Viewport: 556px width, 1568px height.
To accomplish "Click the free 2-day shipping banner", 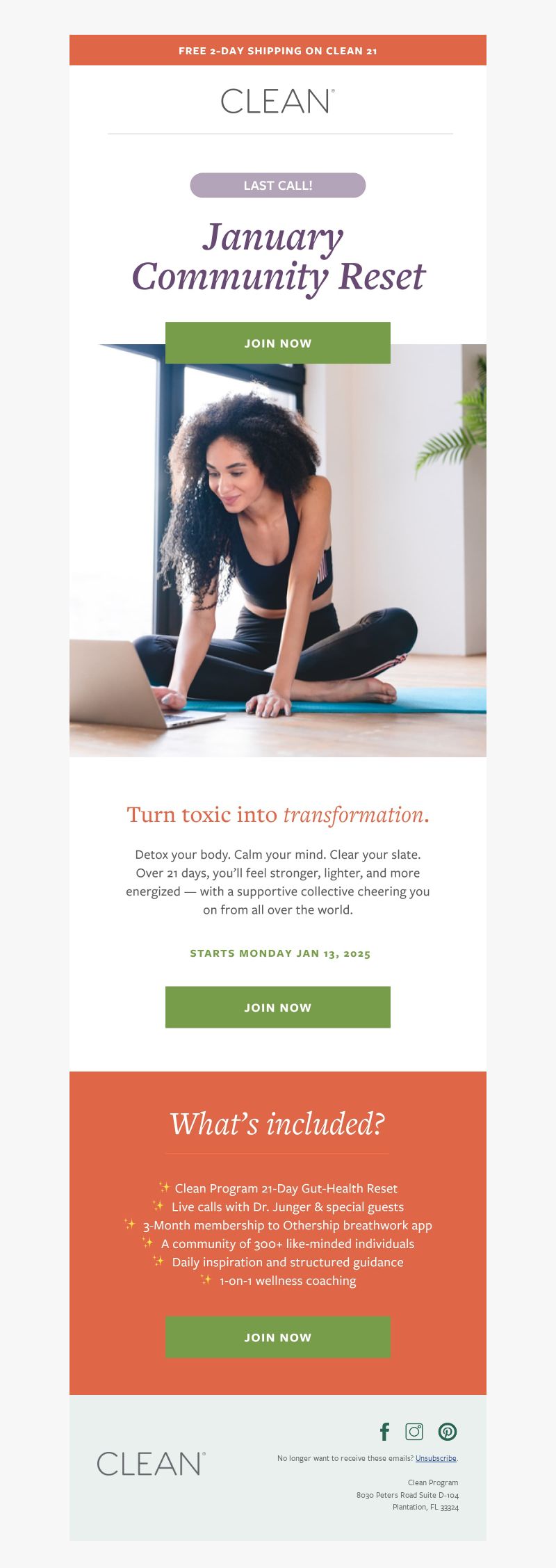I will pyautogui.click(x=278, y=50).
